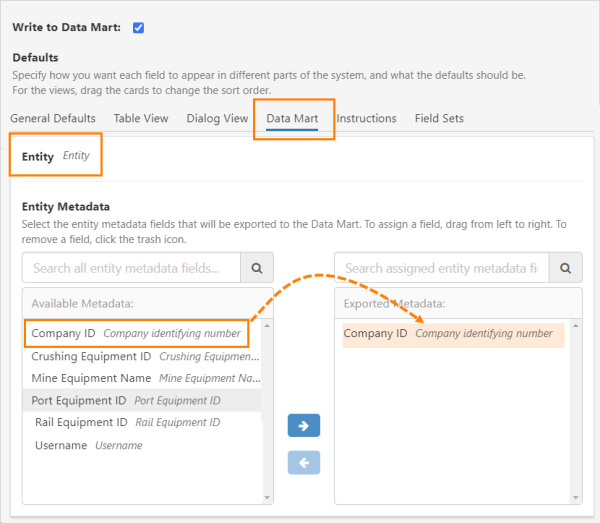Open the Instructions tab
The image size is (600, 523).
click(366, 118)
